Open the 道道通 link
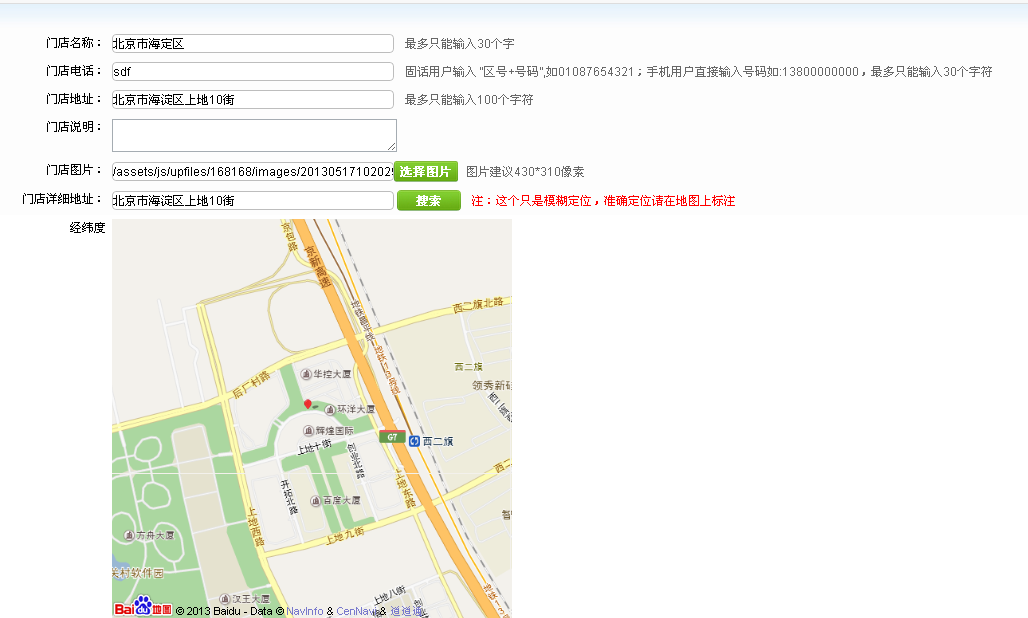The width and height of the screenshot is (1028, 618). [407, 611]
